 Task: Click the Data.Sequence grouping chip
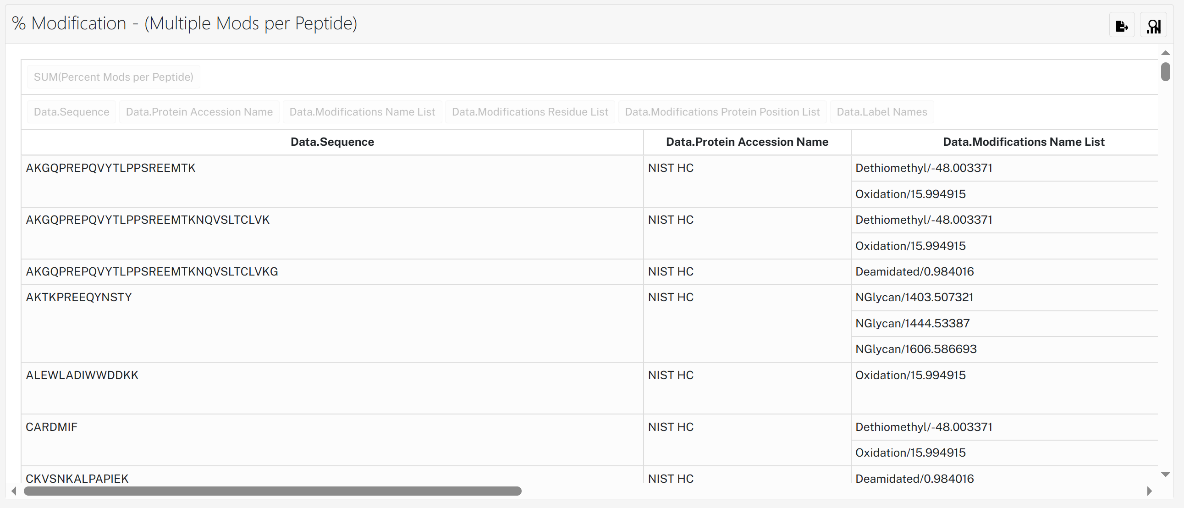click(x=72, y=112)
